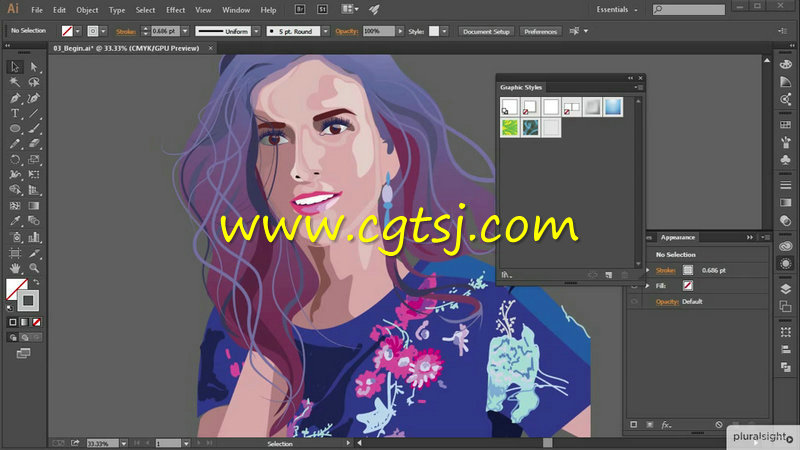Select the Paintbrush tool

tap(34, 129)
